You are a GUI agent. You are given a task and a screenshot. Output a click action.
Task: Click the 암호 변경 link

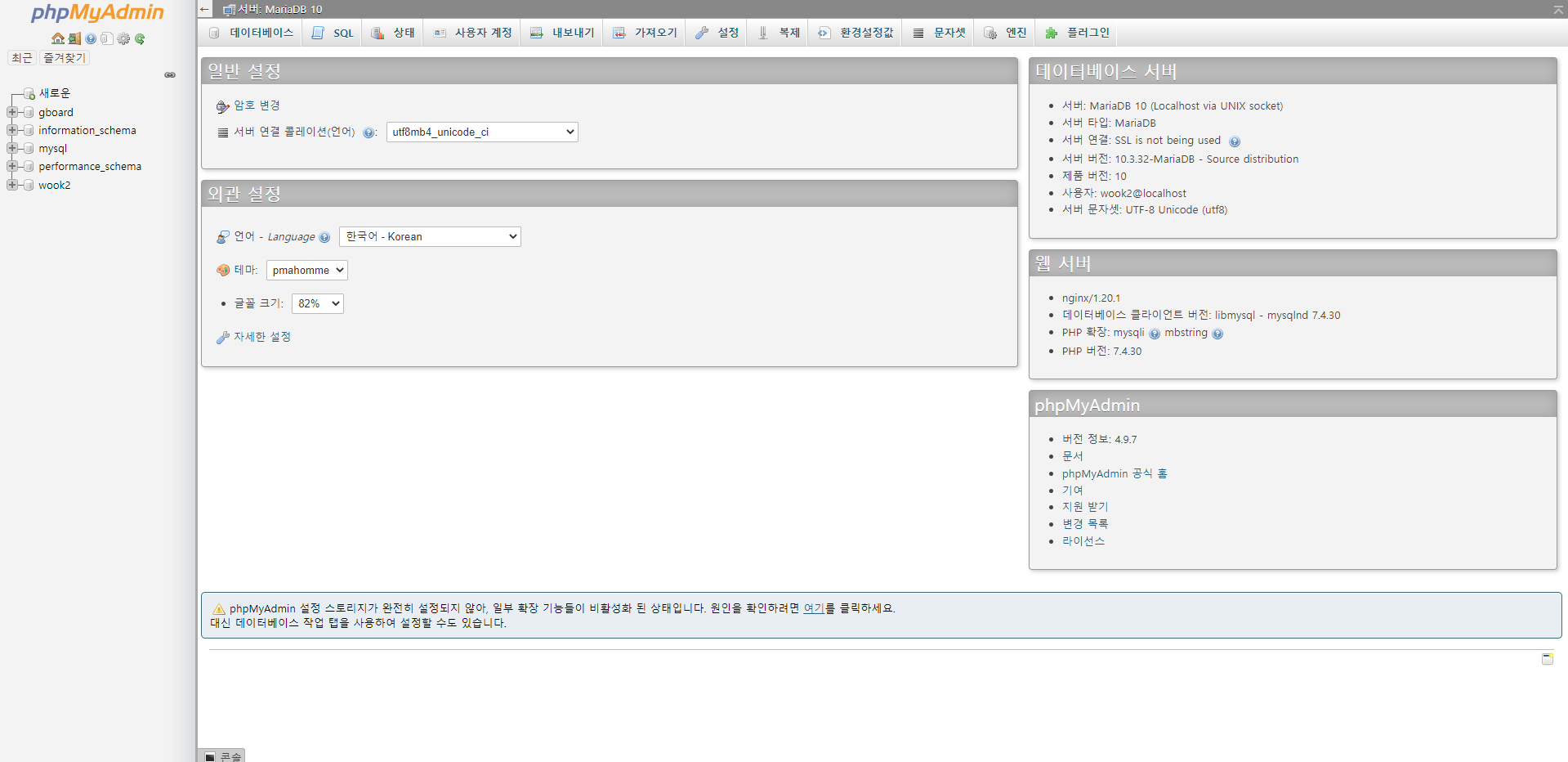[257, 105]
